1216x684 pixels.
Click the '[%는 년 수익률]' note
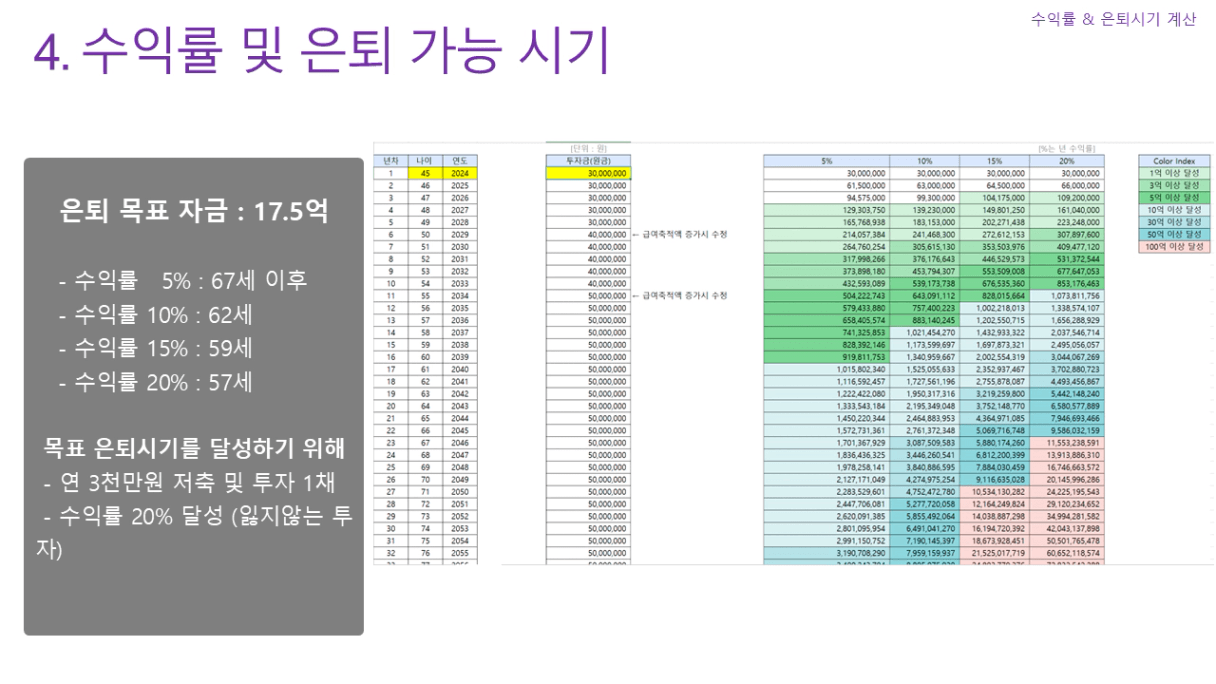pyautogui.click(x=1067, y=148)
